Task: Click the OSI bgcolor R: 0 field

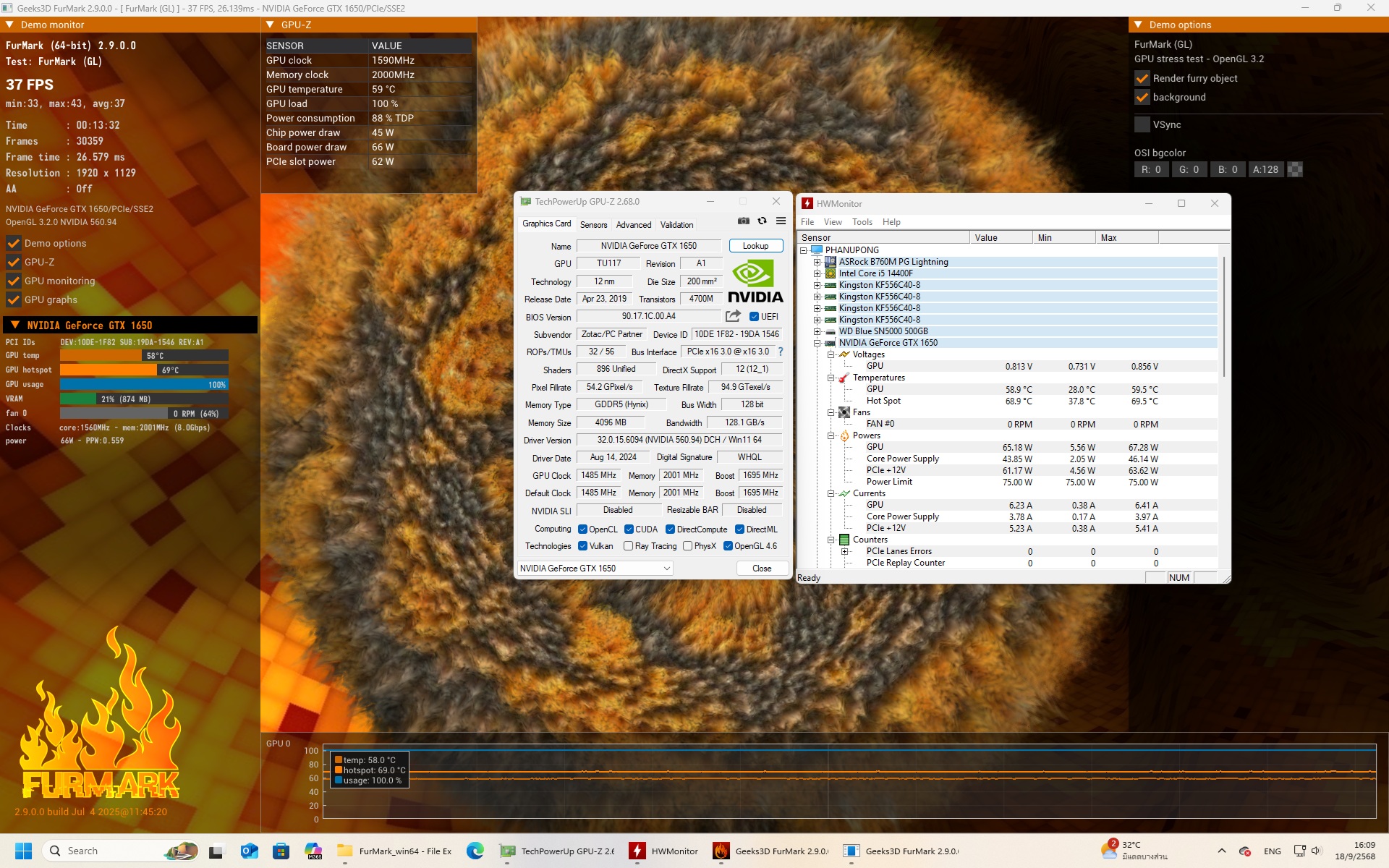Action: (x=1151, y=169)
